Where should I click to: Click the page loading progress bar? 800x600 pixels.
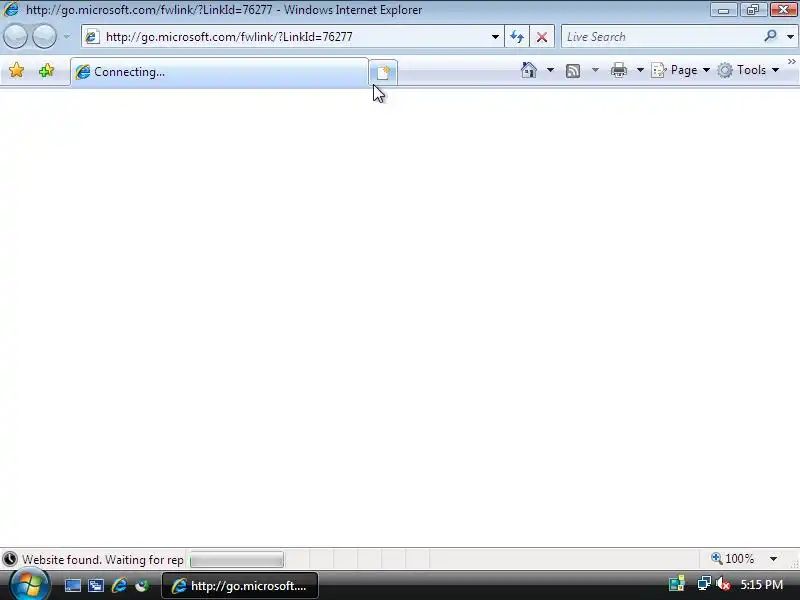[x=237, y=560]
